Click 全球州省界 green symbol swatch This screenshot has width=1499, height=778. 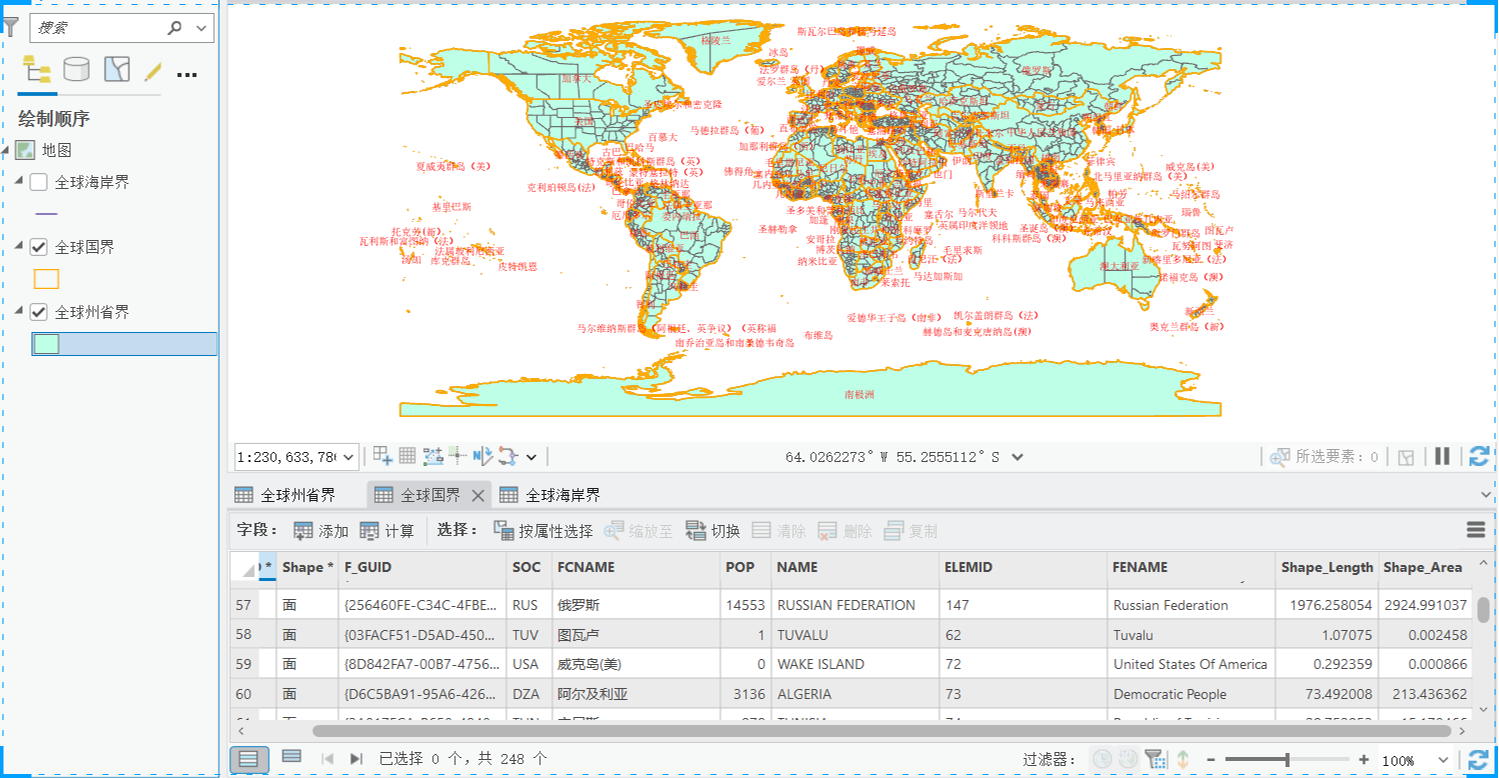(x=47, y=344)
